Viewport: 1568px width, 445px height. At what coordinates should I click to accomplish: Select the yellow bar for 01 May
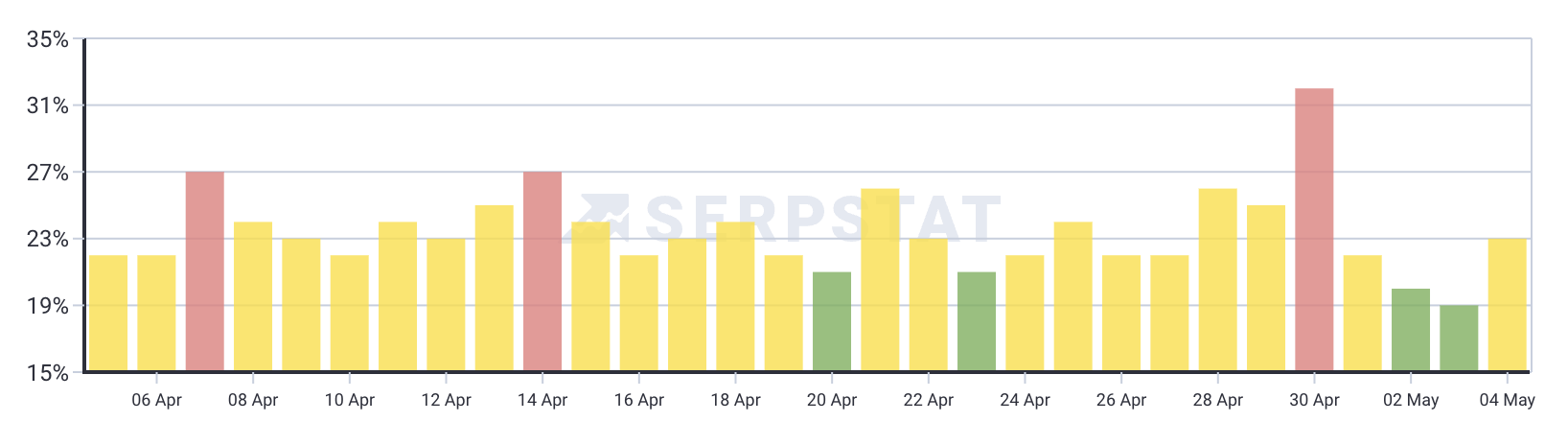(x=1362, y=314)
